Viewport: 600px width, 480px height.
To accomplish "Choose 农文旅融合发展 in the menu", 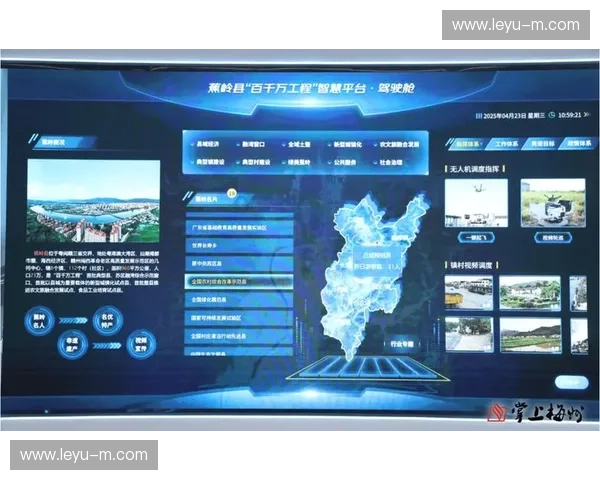I will (398, 146).
